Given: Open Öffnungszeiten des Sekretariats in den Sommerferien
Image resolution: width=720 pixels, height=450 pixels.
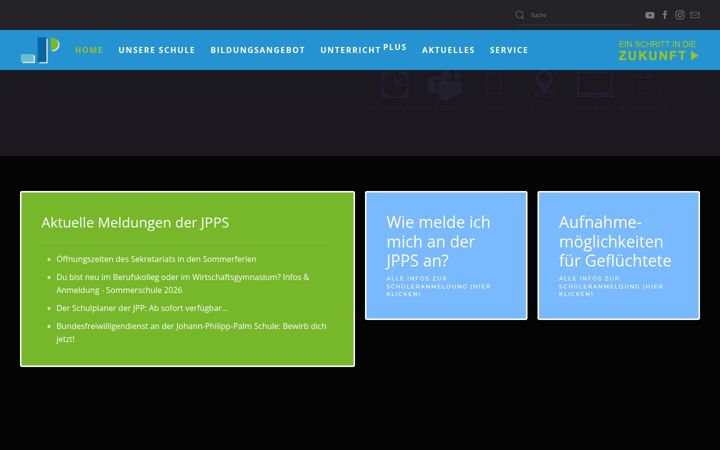Looking at the screenshot, I should pos(156,259).
